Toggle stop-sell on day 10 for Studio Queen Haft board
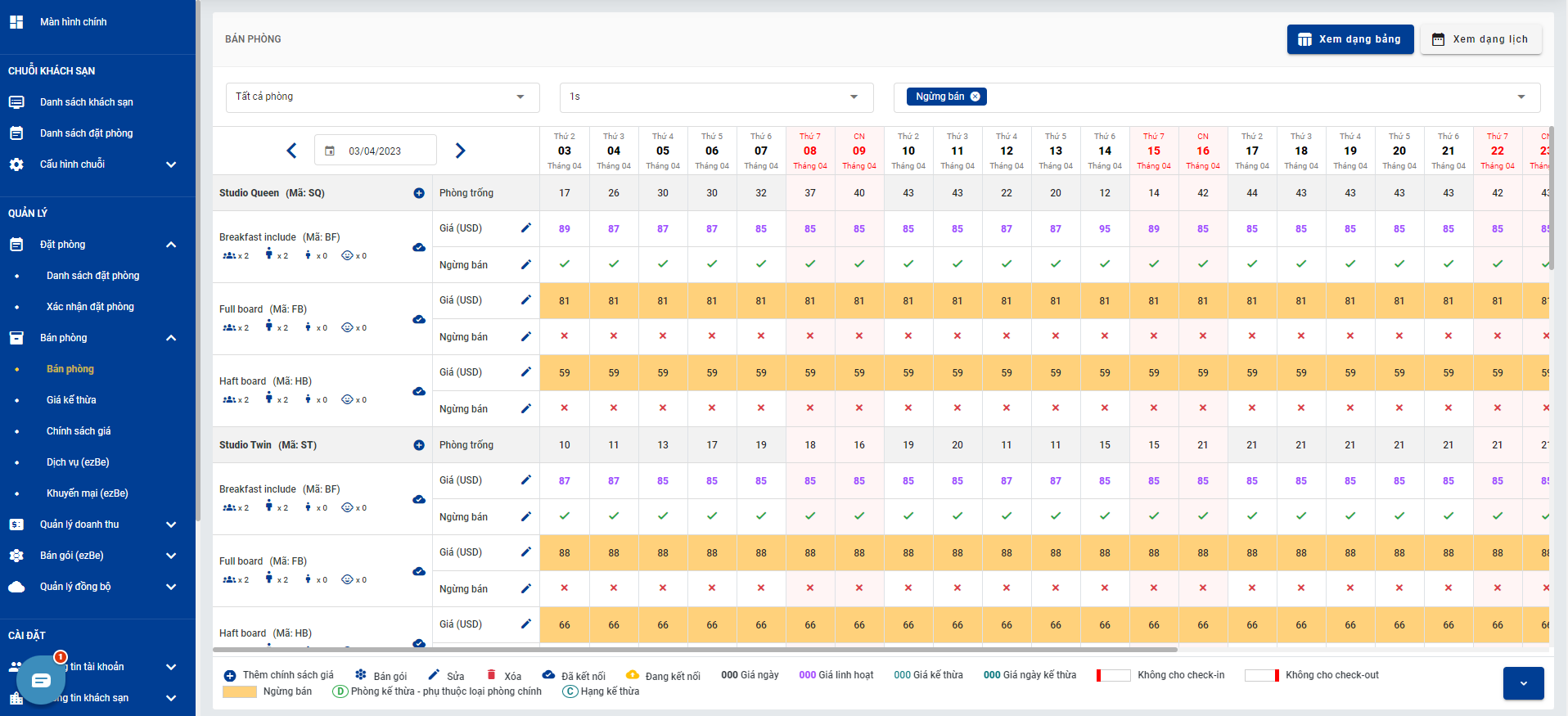This screenshot has width=1568, height=716. coord(908,408)
